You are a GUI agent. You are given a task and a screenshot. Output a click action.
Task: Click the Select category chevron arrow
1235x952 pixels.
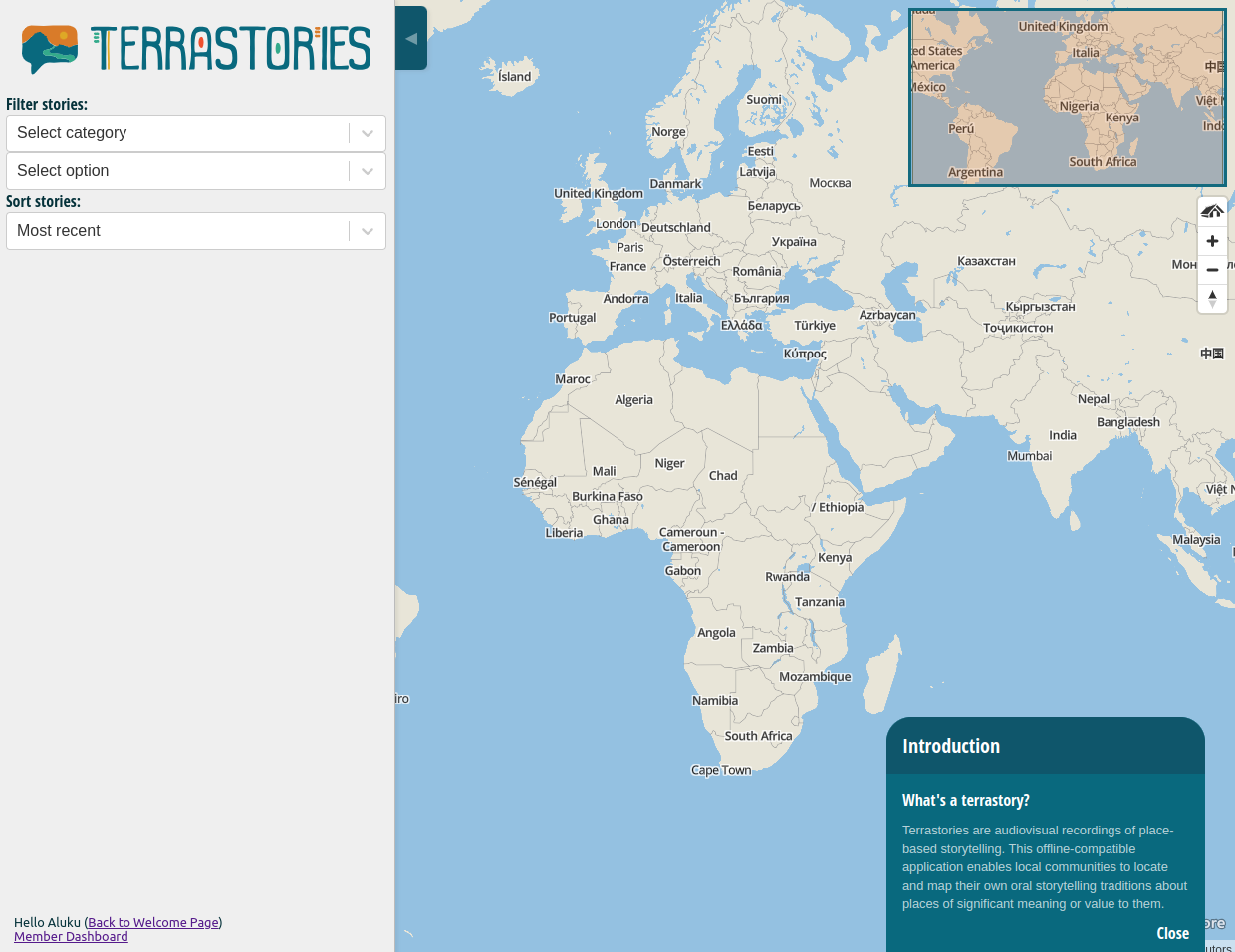tap(368, 133)
